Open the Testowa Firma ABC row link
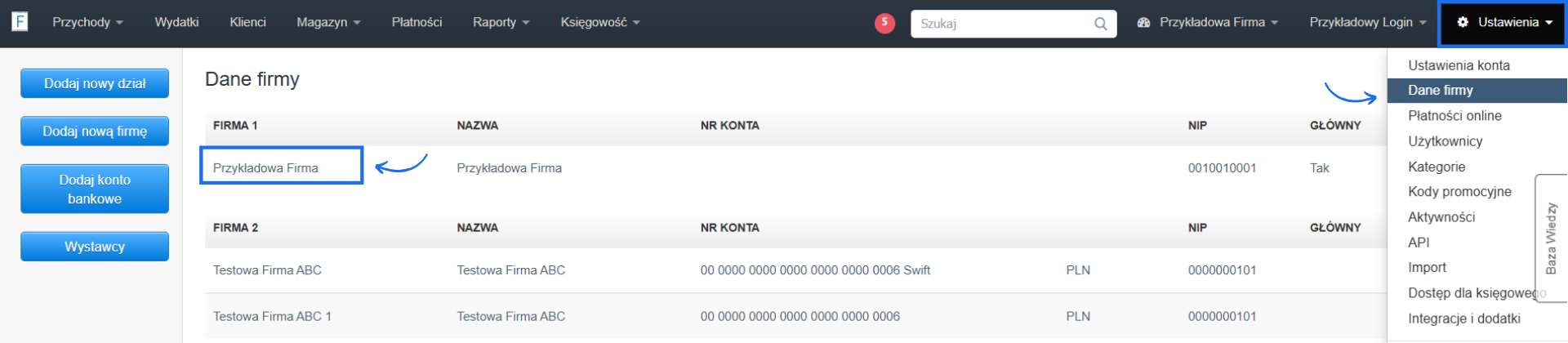Viewport: 1568px width, 343px height. (x=267, y=270)
